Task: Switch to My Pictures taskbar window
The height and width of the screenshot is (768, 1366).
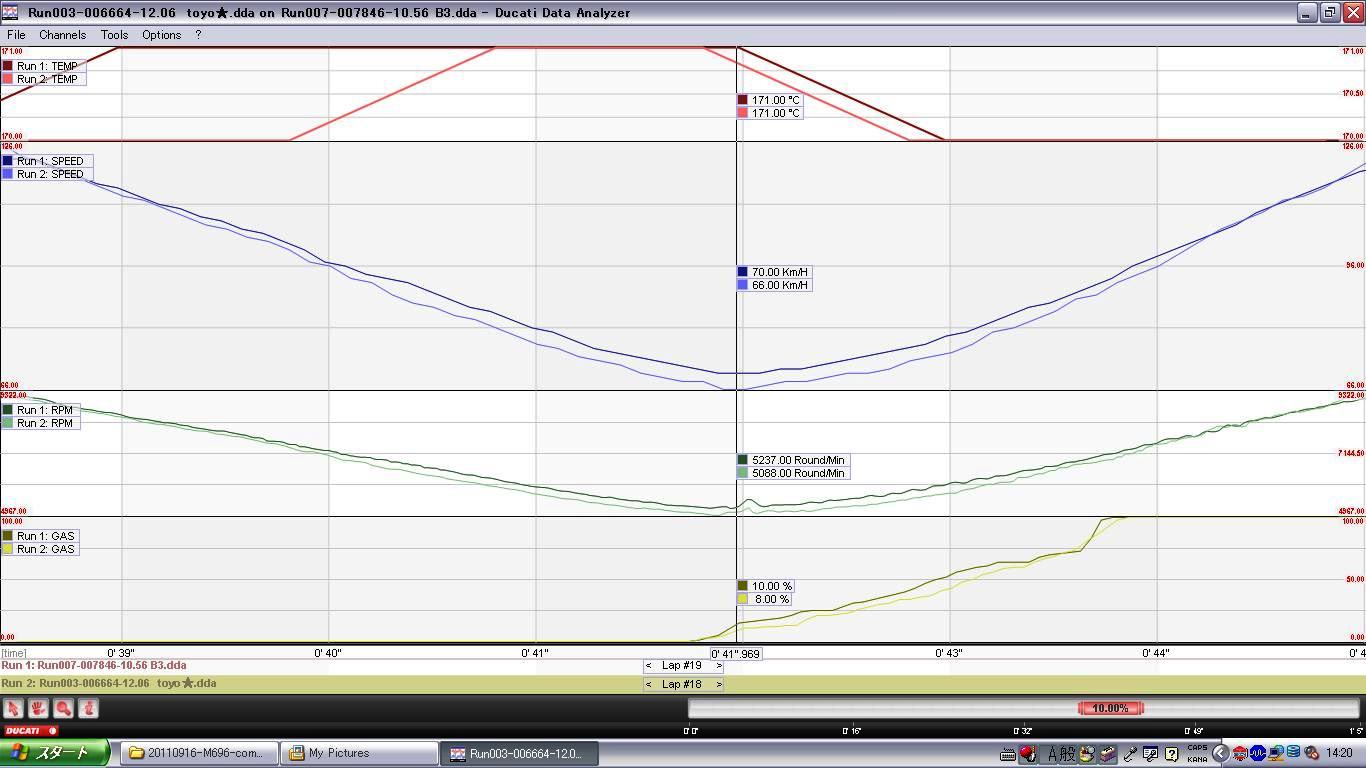Action: coord(359,753)
